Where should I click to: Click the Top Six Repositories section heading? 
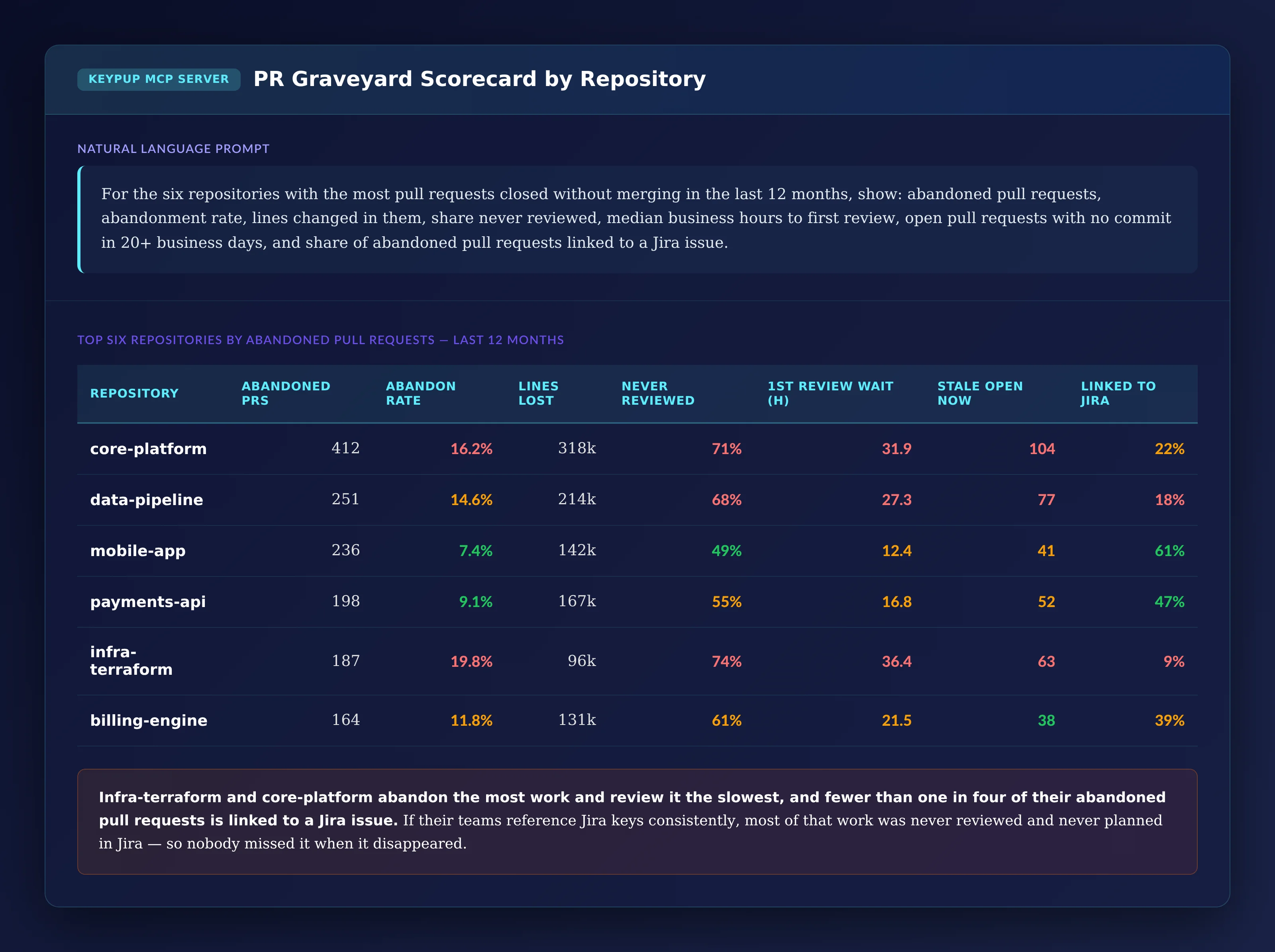[320, 340]
